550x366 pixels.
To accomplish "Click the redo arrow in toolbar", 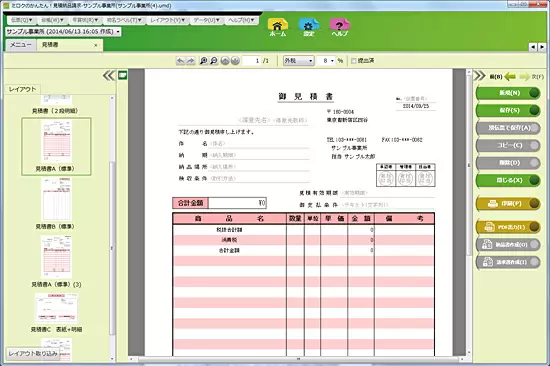I will [x=190, y=61].
